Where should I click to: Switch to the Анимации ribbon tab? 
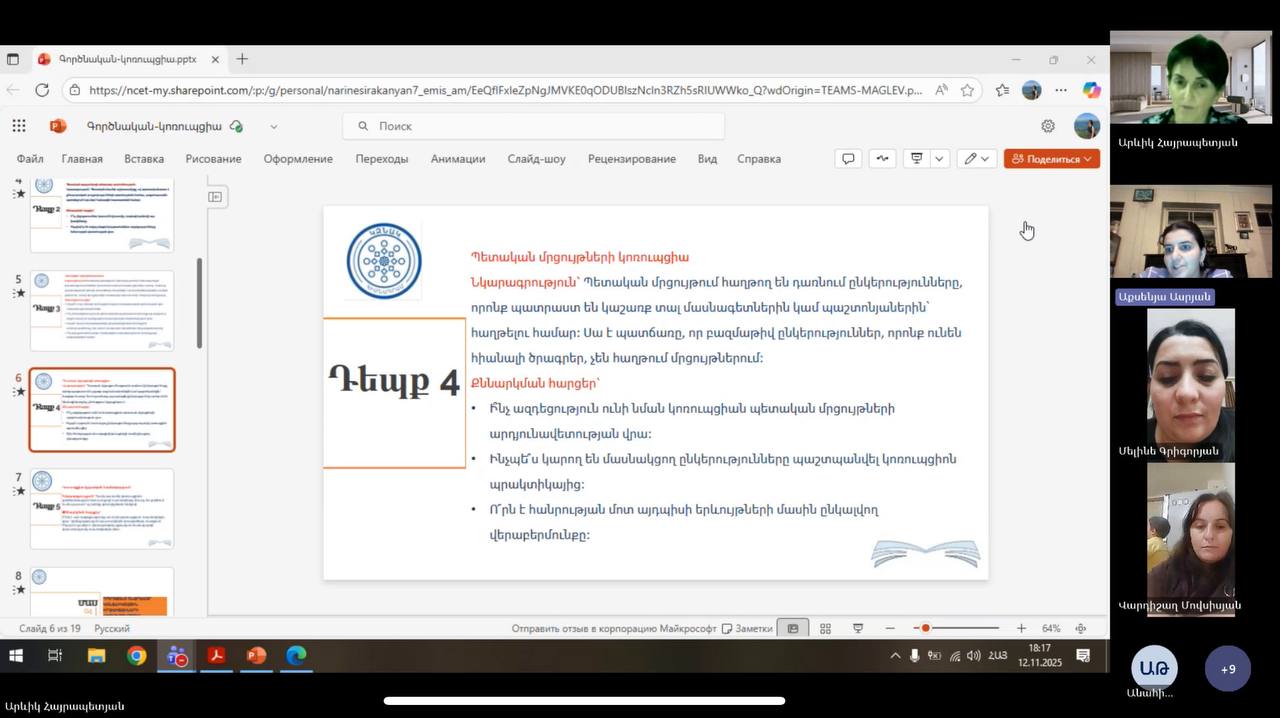(x=457, y=159)
